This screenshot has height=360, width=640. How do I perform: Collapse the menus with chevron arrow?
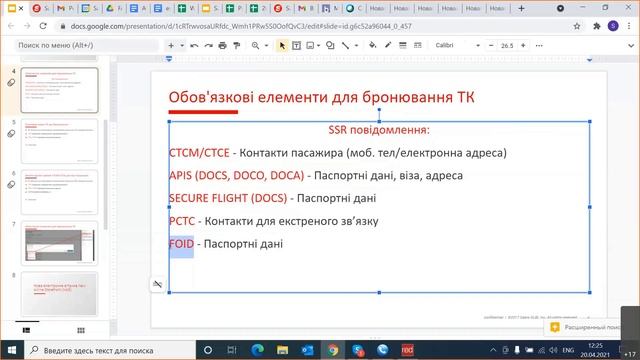pos(631,46)
